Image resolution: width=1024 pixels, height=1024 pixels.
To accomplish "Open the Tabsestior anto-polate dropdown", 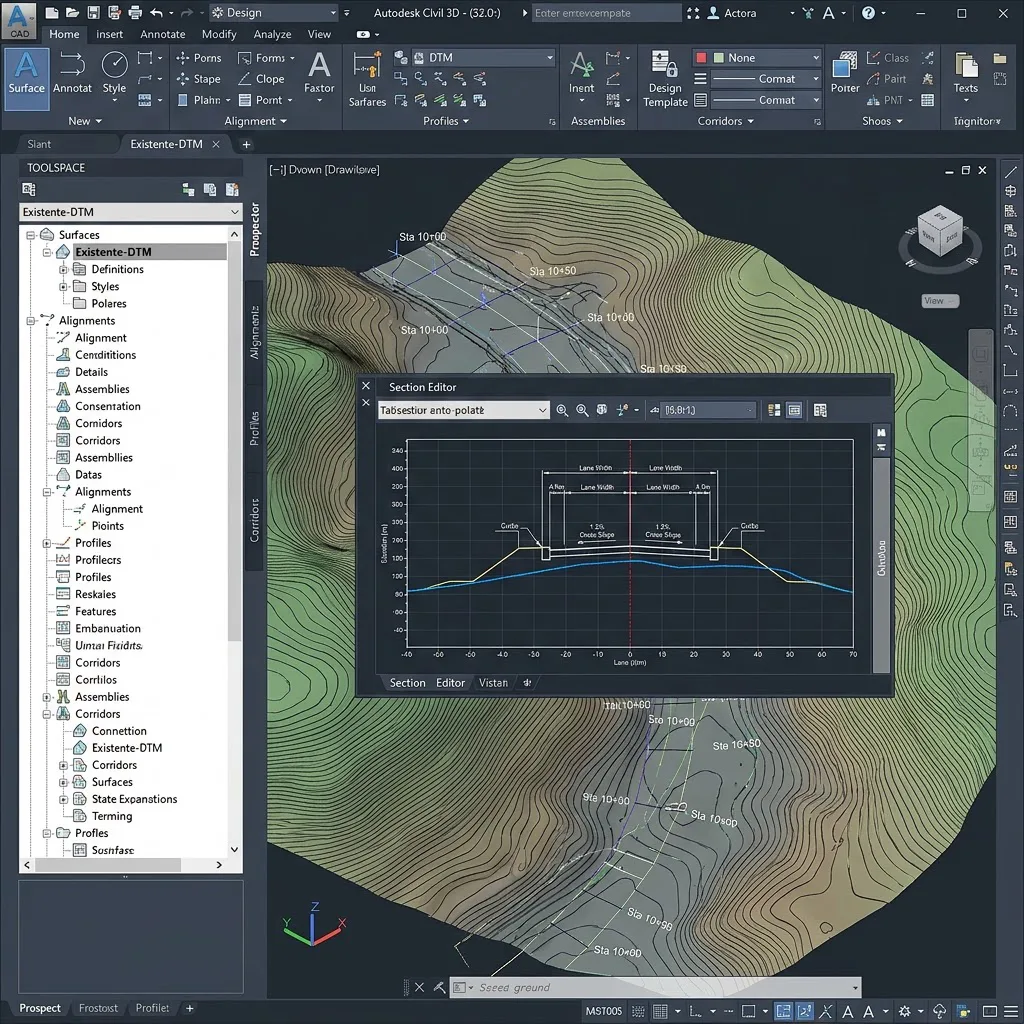I will [464, 410].
